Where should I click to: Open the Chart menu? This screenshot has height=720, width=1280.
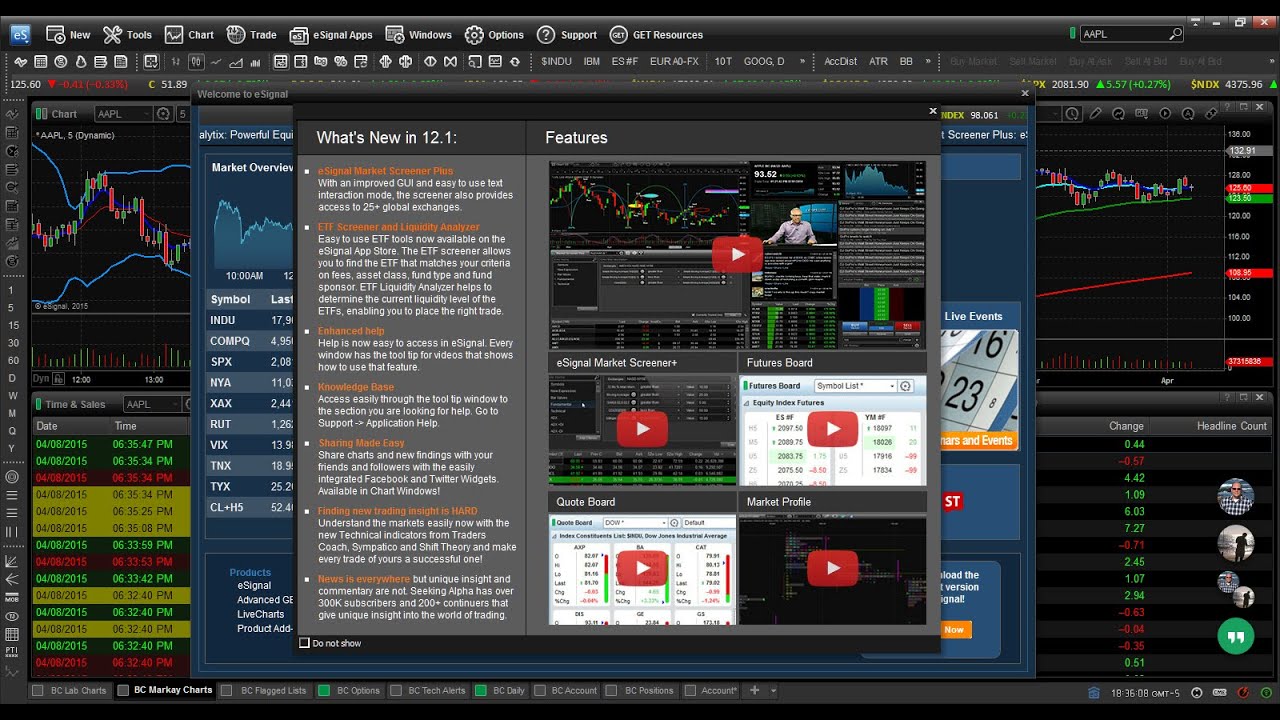coord(189,35)
